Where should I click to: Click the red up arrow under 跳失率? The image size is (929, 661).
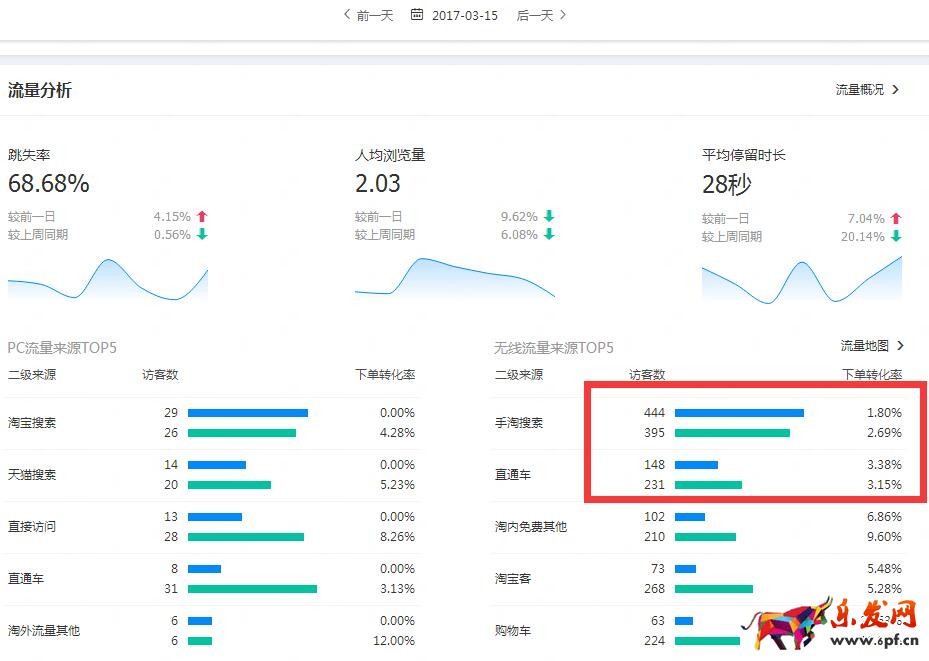coord(202,217)
